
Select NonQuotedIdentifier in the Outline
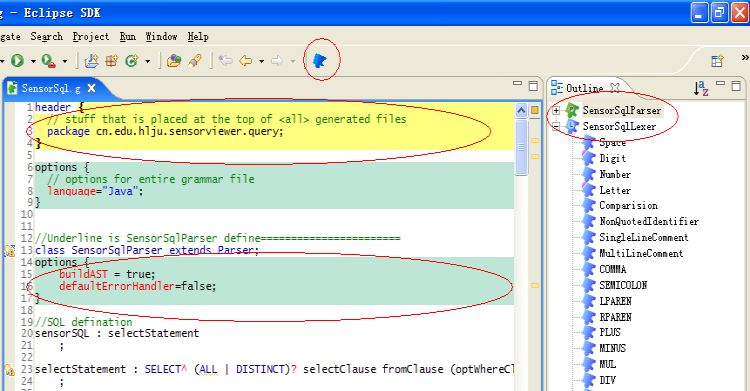(649, 222)
